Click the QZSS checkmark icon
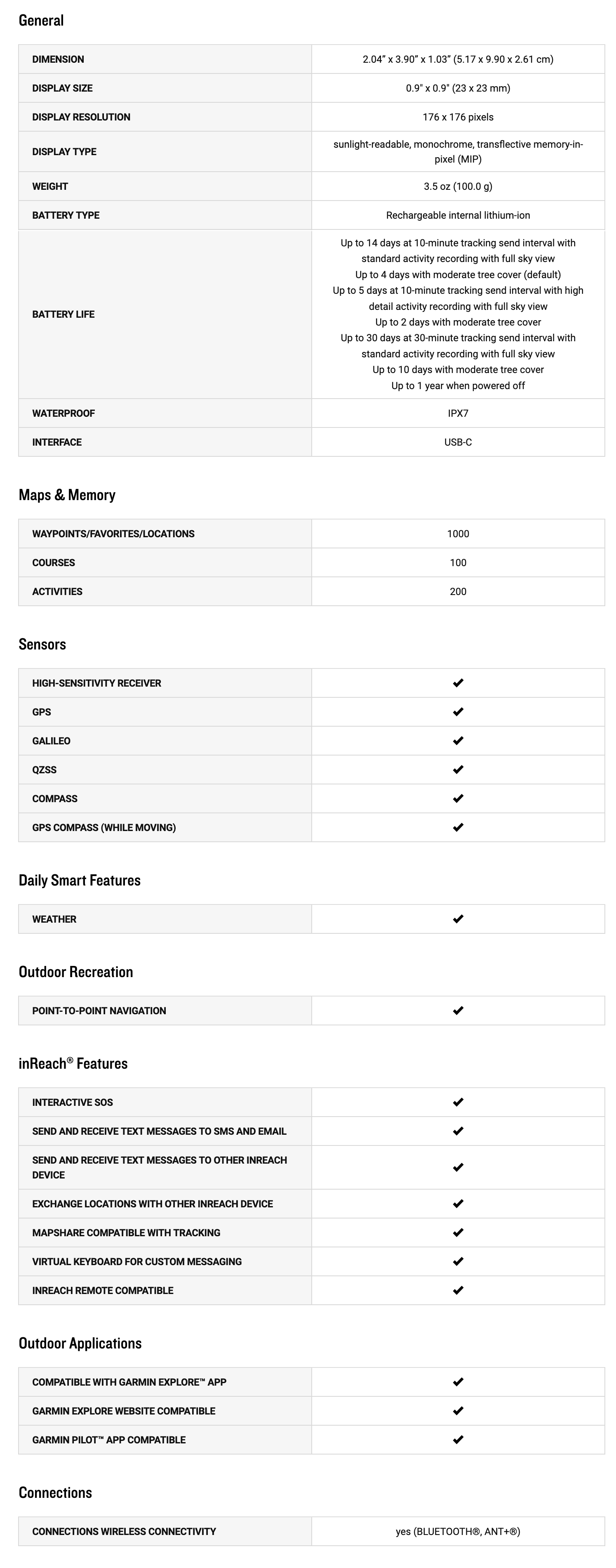The width and height of the screenshot is (616, 1568). 458,770
